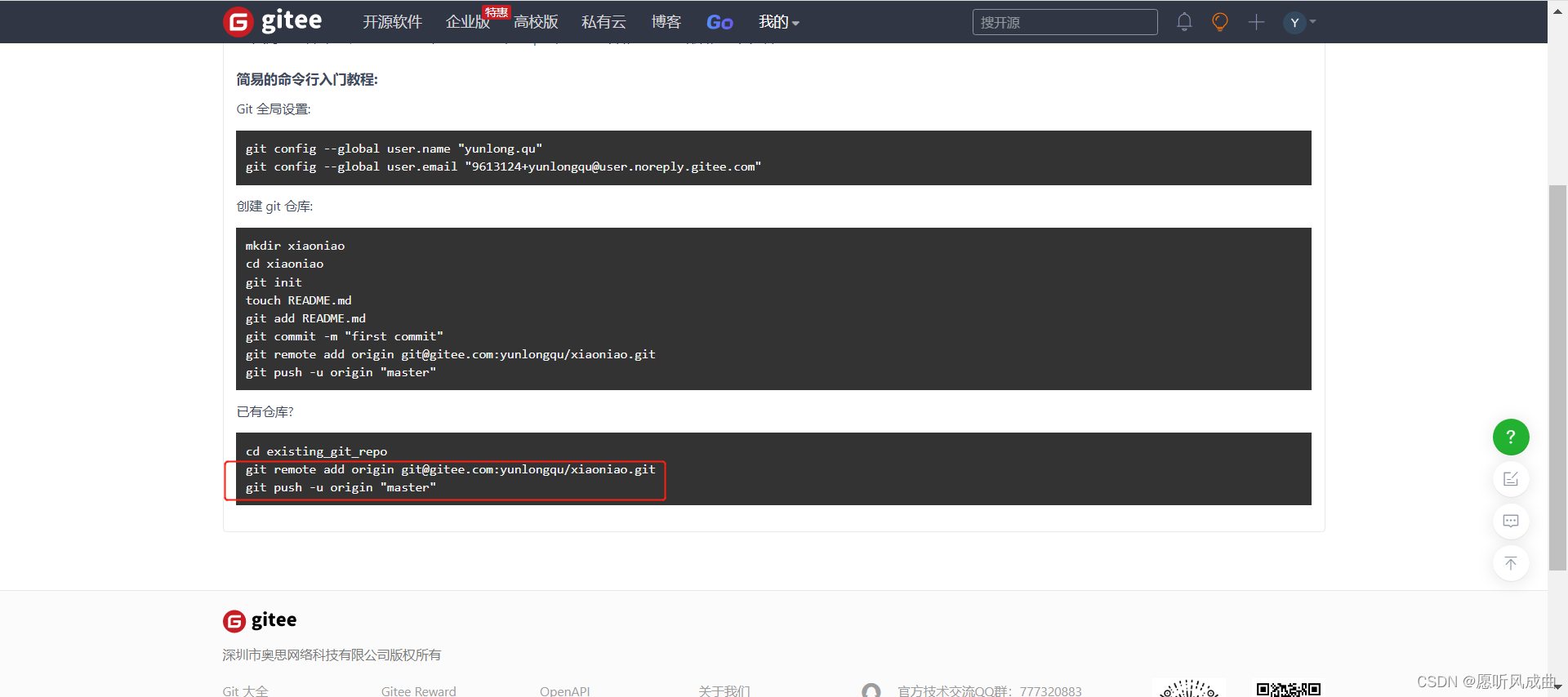Open 博客 menu item

(666, 22)
